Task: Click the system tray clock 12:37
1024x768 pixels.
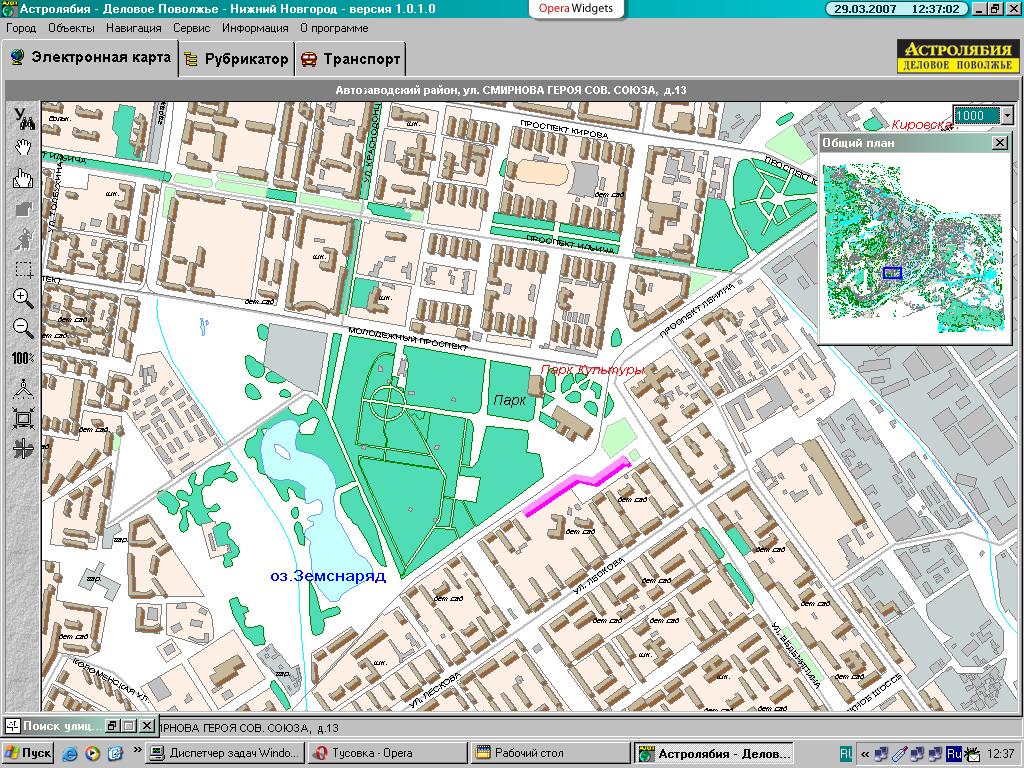Action: click(x=1001, y=754)
